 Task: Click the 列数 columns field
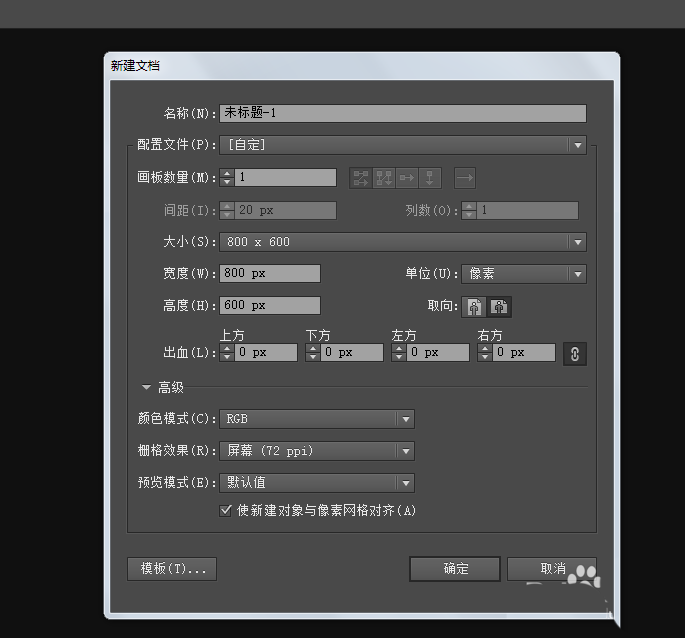pos(528,210)
